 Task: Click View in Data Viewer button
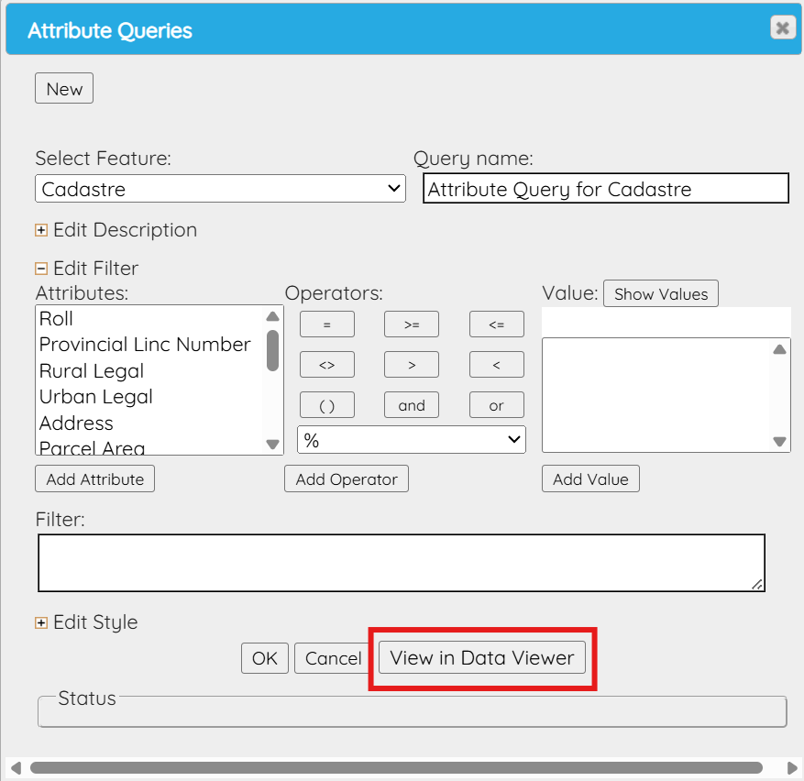pyautogui.click(x=482, y=658)
